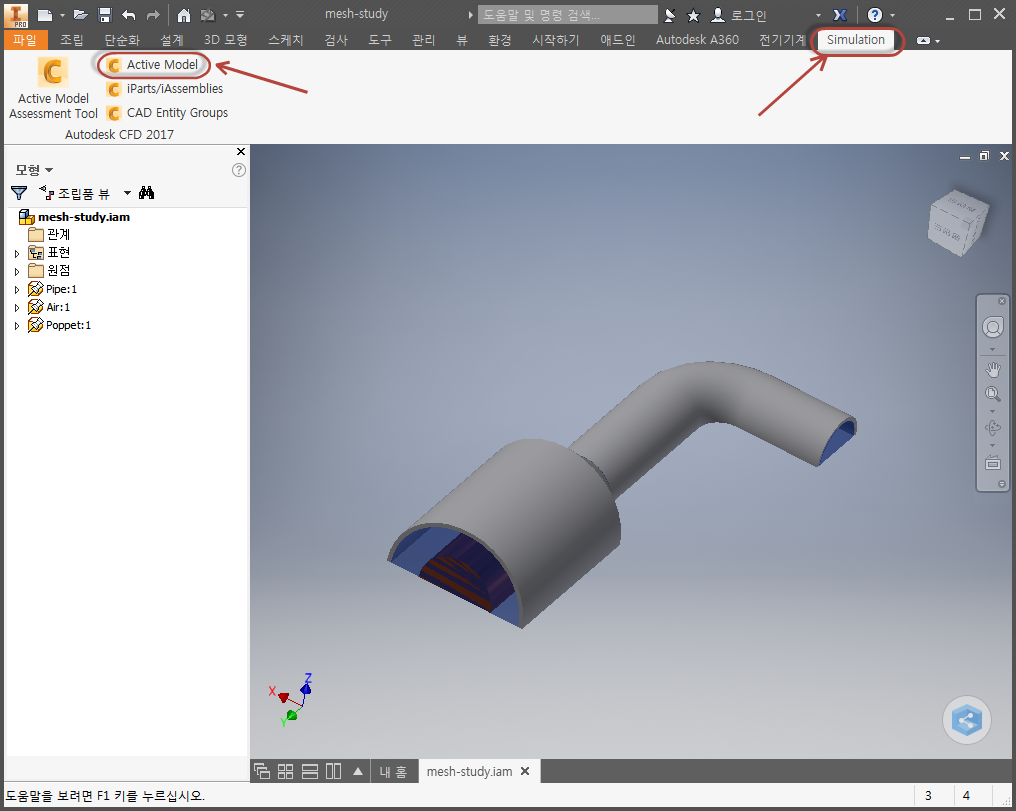Image resolution: width=1016 pixels, height=811 pixels.
Task: Open the customize quick access toolbar arrow
Action: (x=240, y=15)
